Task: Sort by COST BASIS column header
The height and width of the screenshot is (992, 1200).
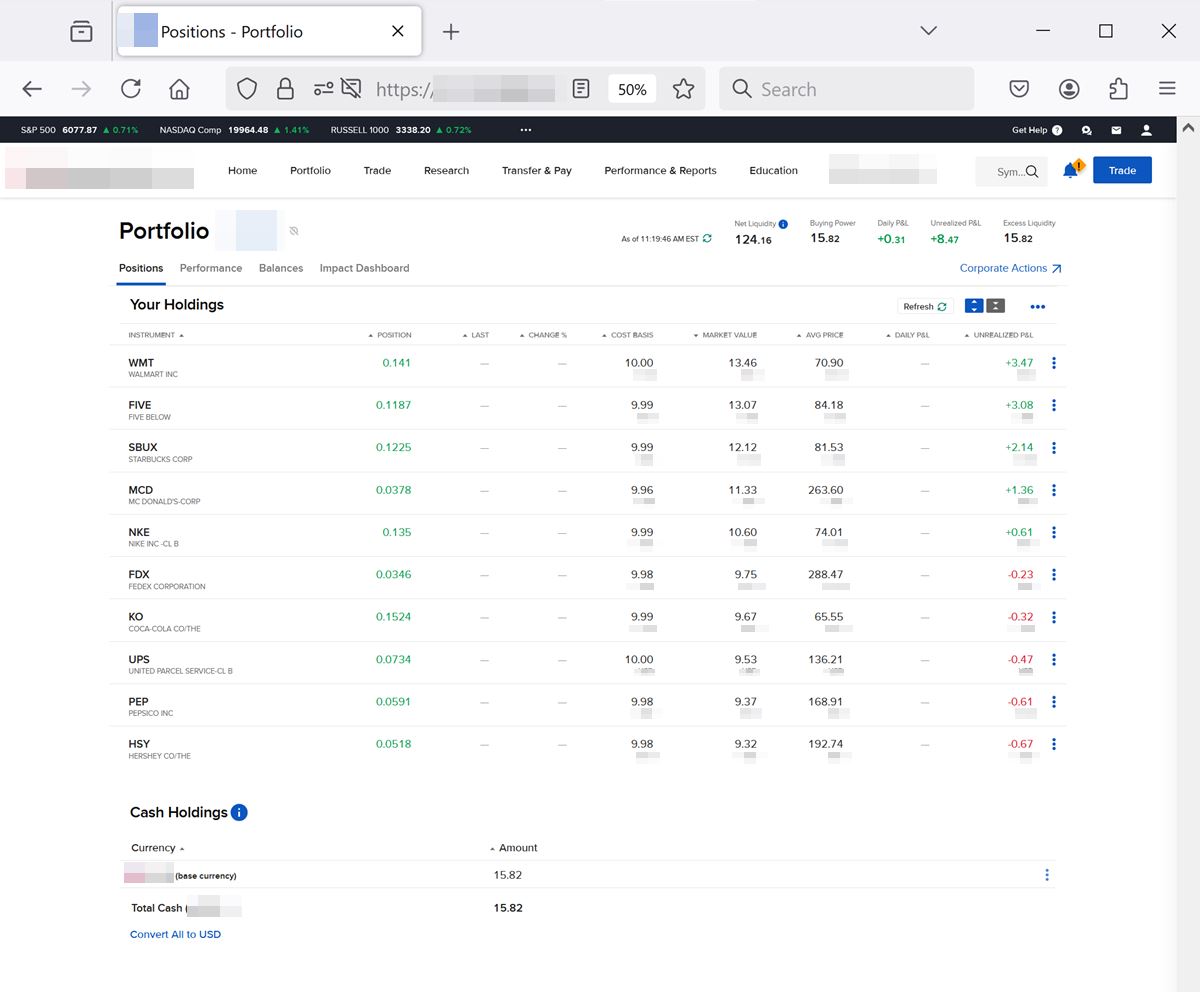Action: tap(627, 335)
